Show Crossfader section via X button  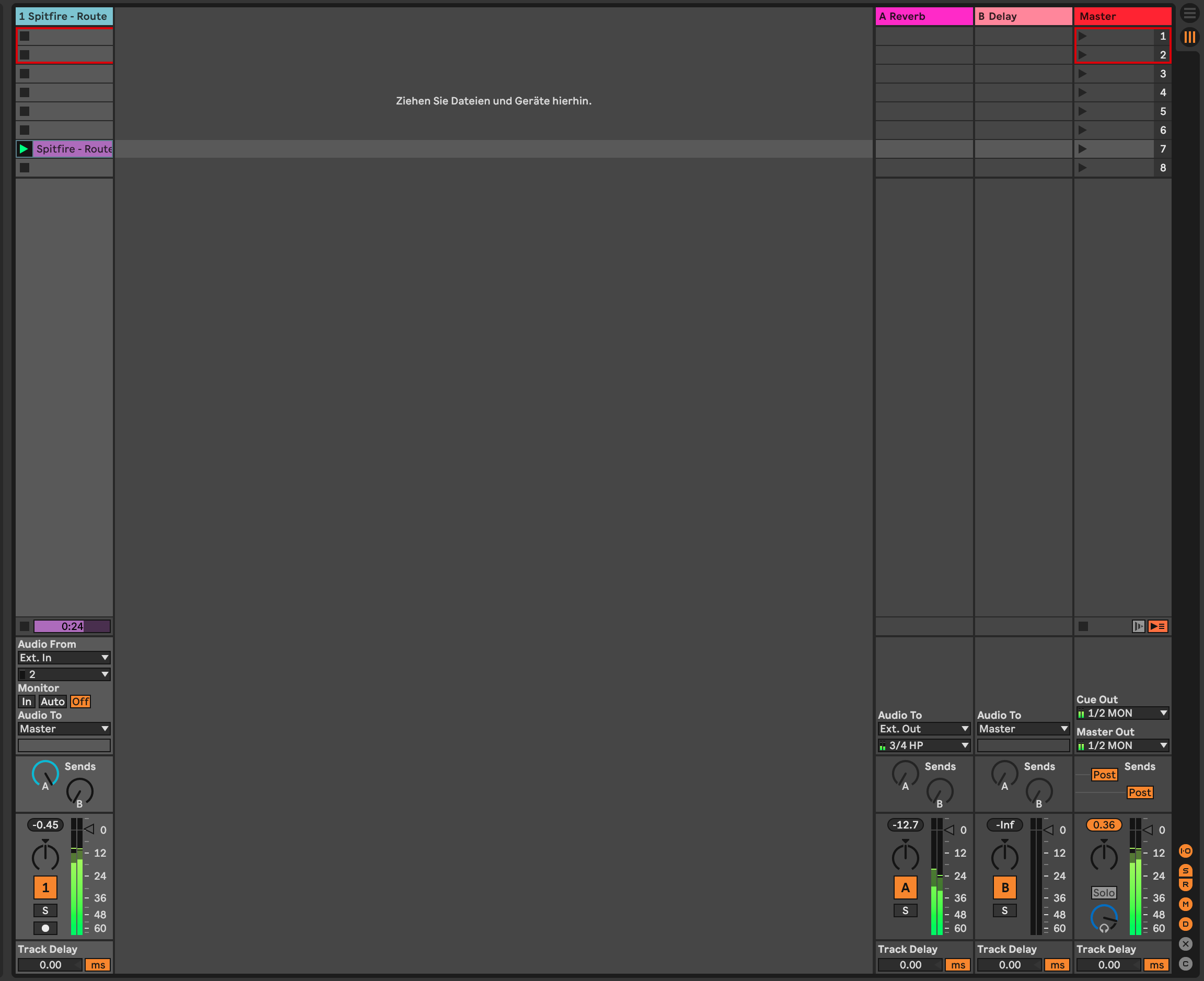[x=1185, y=944]
